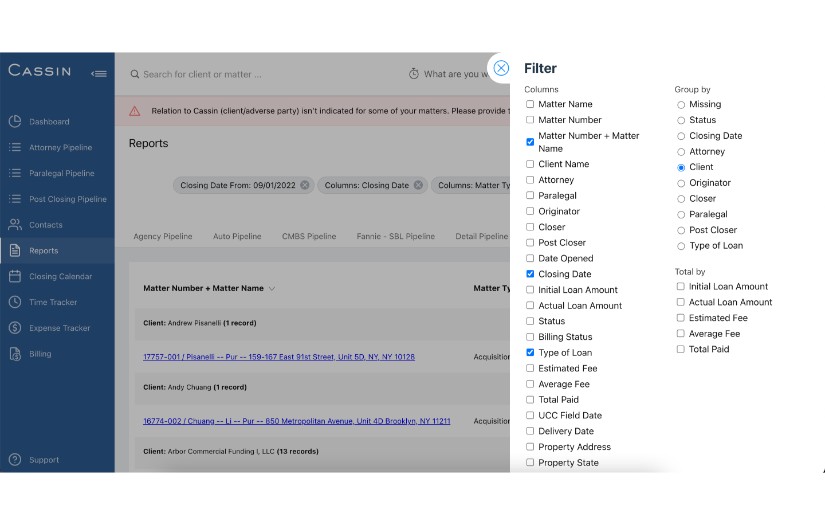Check Total by Estimated Fee checkbox
825x525 pixels.
[x=680, y=318]
